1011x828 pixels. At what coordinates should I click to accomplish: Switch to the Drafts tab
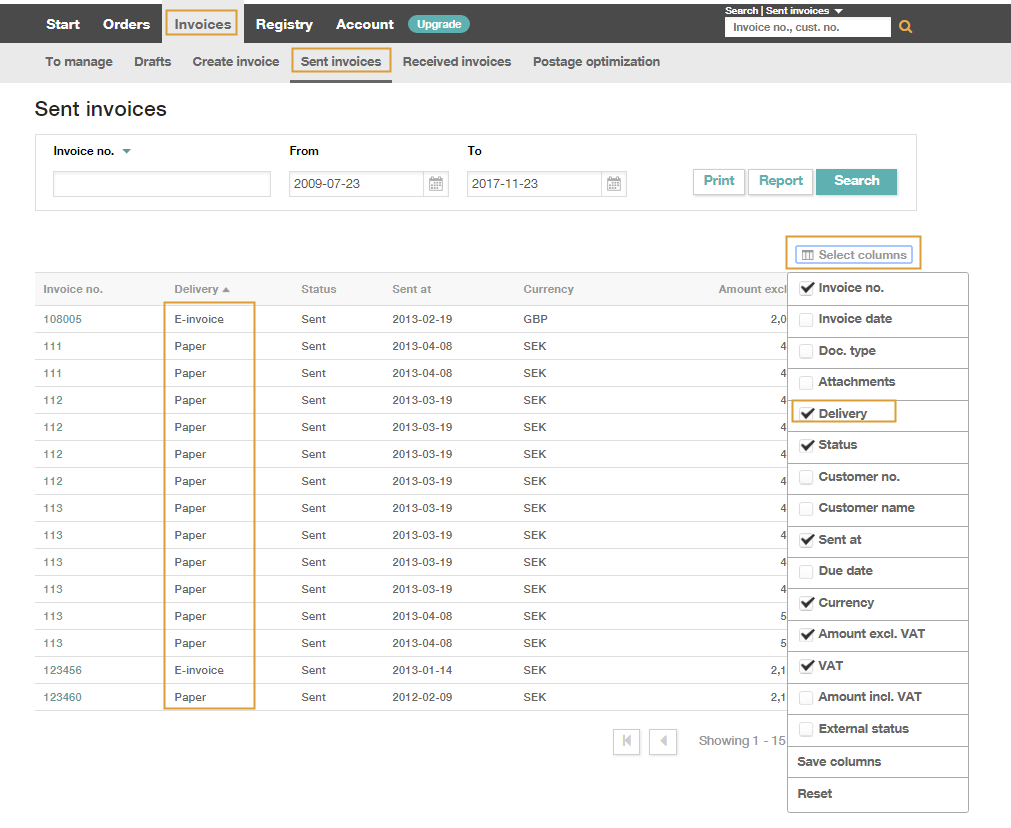pos(153,62)
